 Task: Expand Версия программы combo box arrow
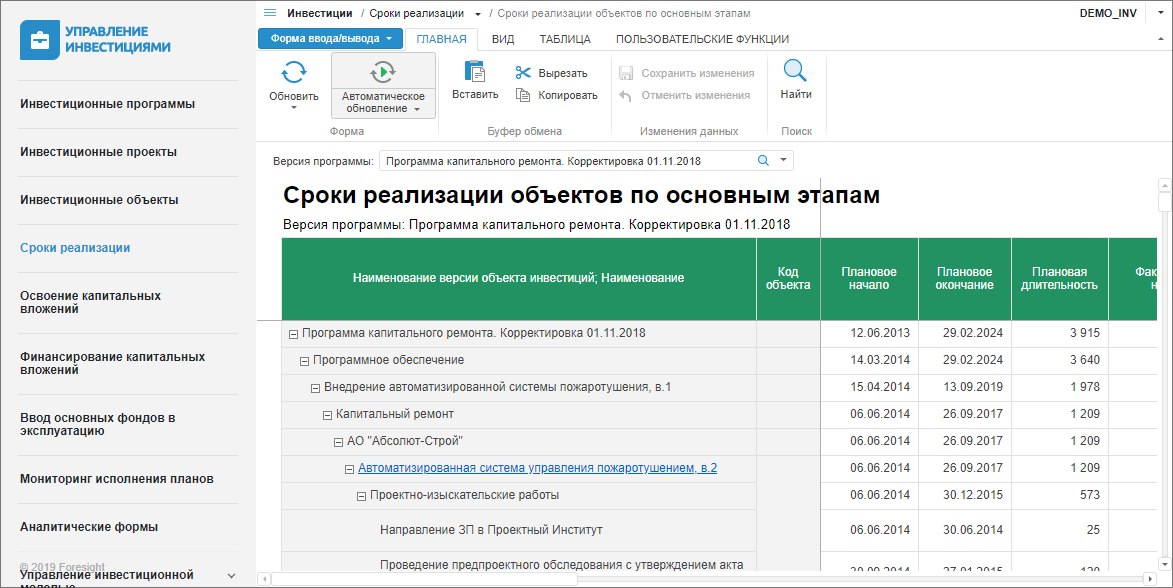783,160
